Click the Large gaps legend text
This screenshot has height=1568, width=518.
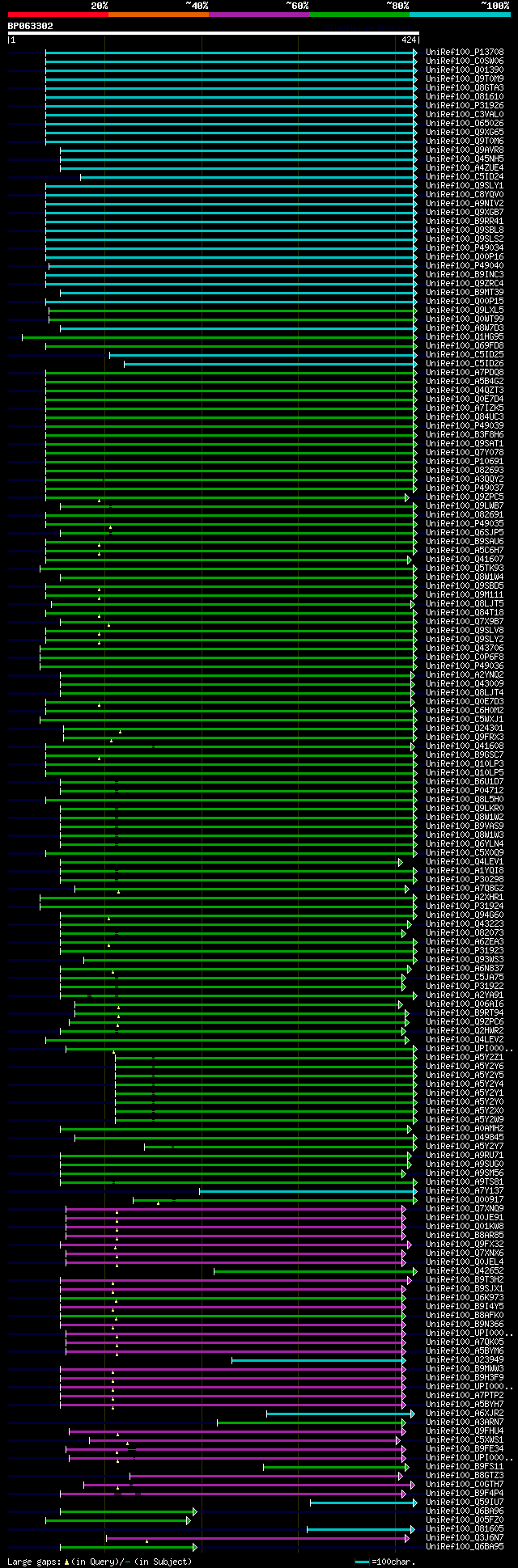point(100,1562)
